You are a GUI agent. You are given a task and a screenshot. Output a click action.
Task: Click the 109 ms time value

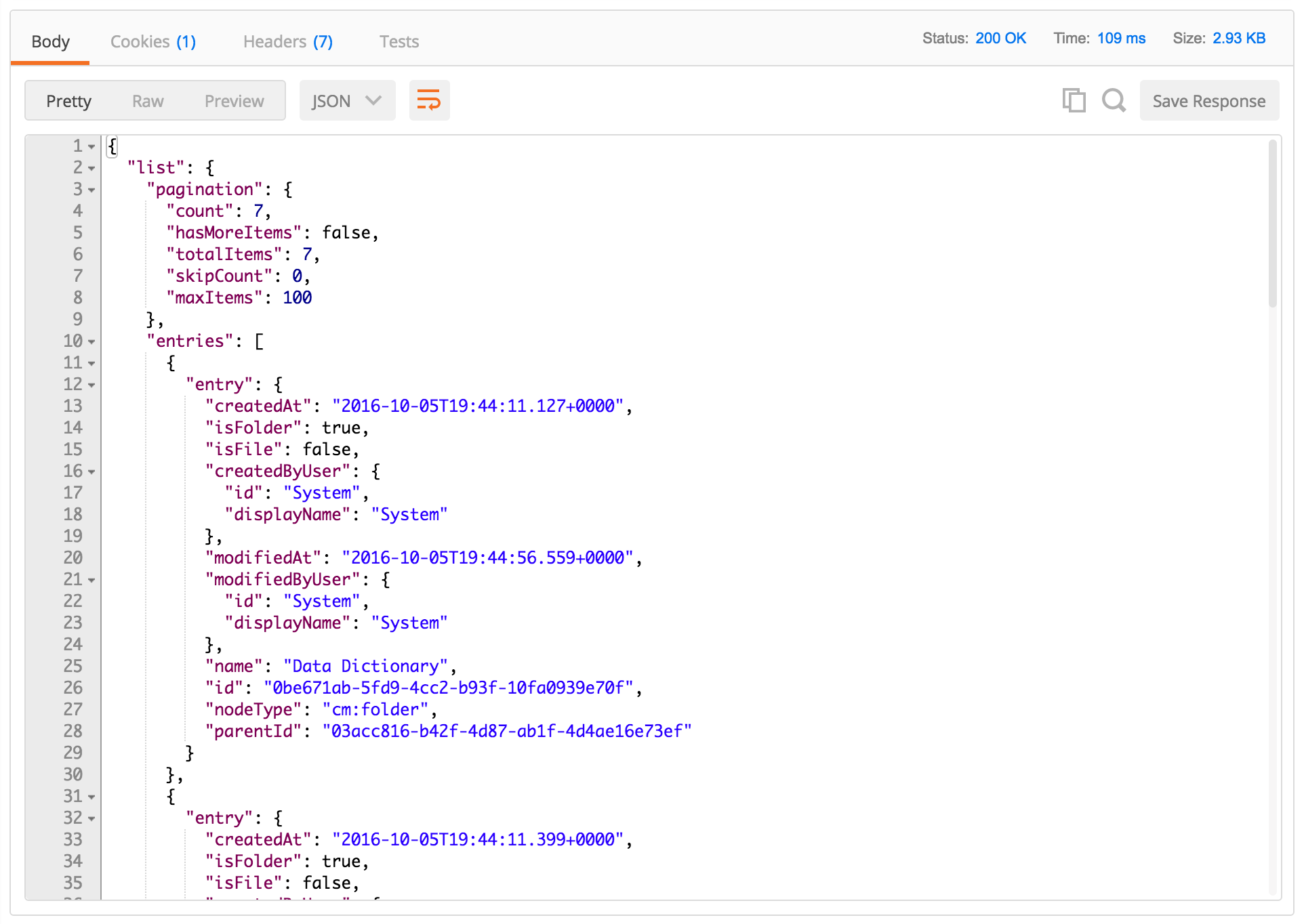1121,38
